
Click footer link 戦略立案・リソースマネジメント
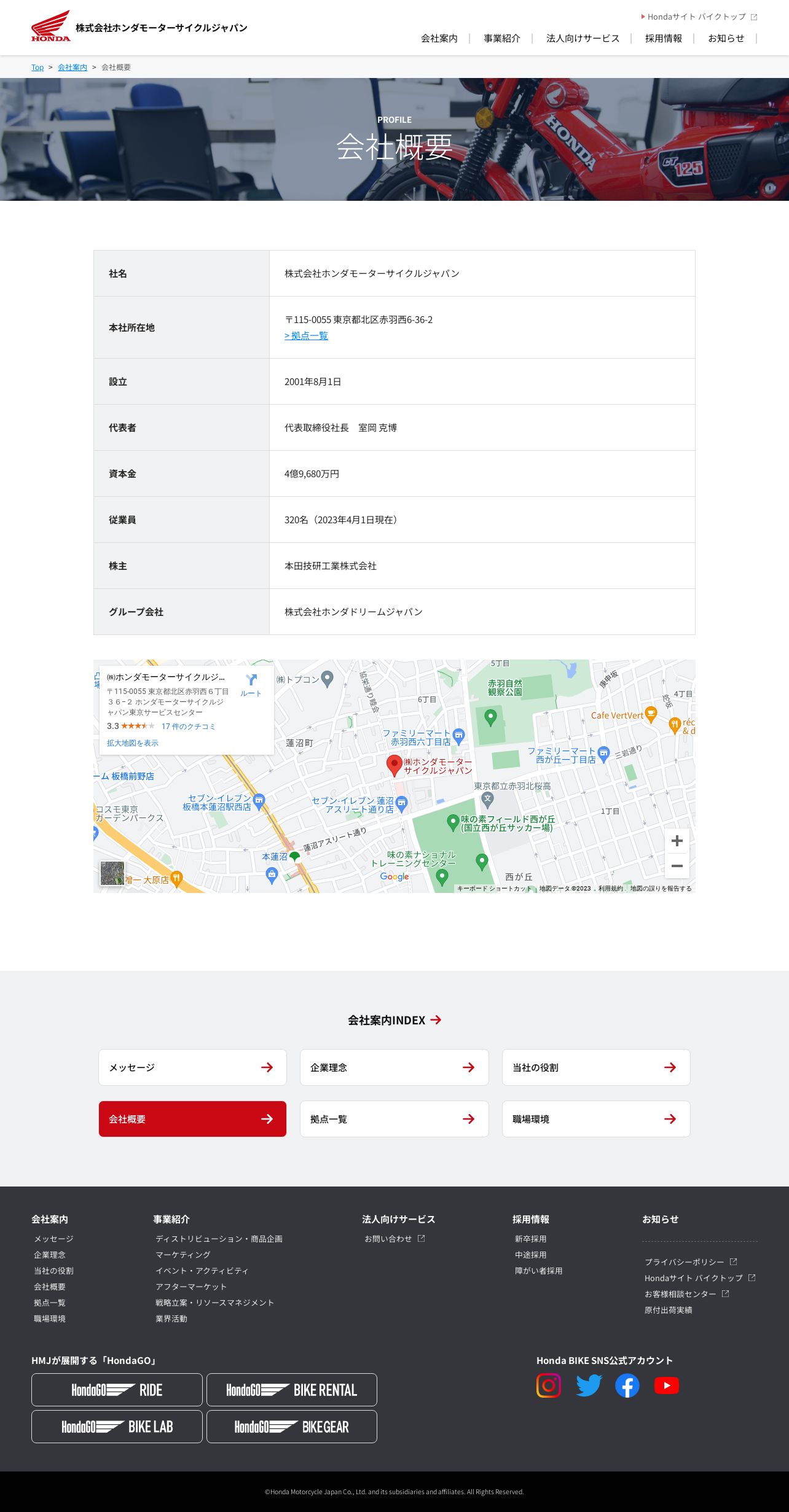214,1303
